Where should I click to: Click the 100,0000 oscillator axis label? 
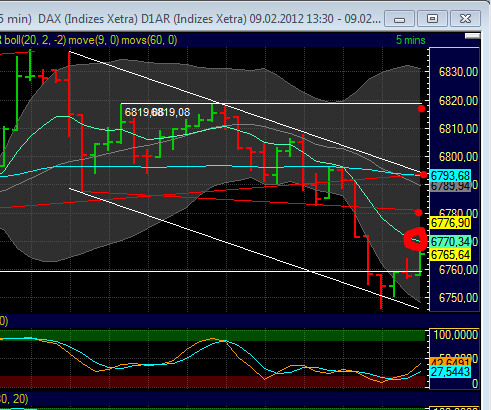click(456, 335)
